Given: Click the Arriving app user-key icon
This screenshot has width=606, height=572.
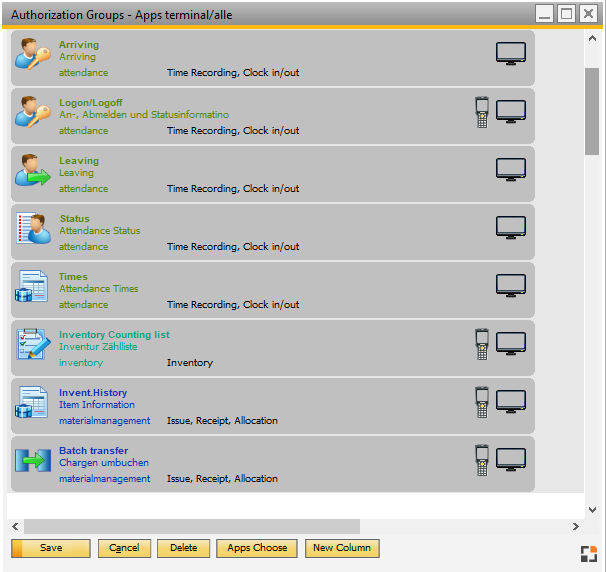Looking at the screenshot, I should coord(31,55).
